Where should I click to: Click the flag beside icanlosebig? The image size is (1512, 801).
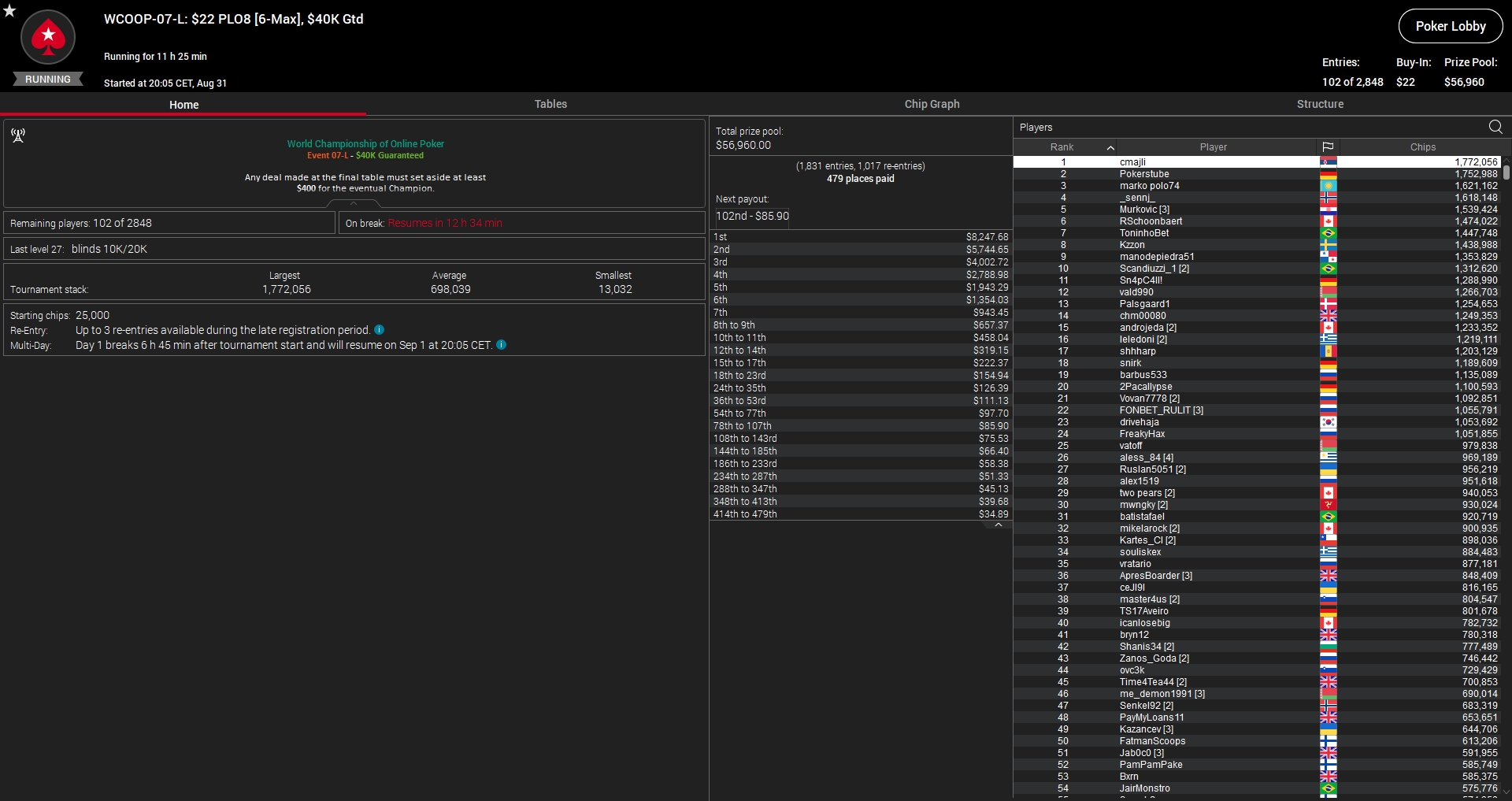point(1328,623)
